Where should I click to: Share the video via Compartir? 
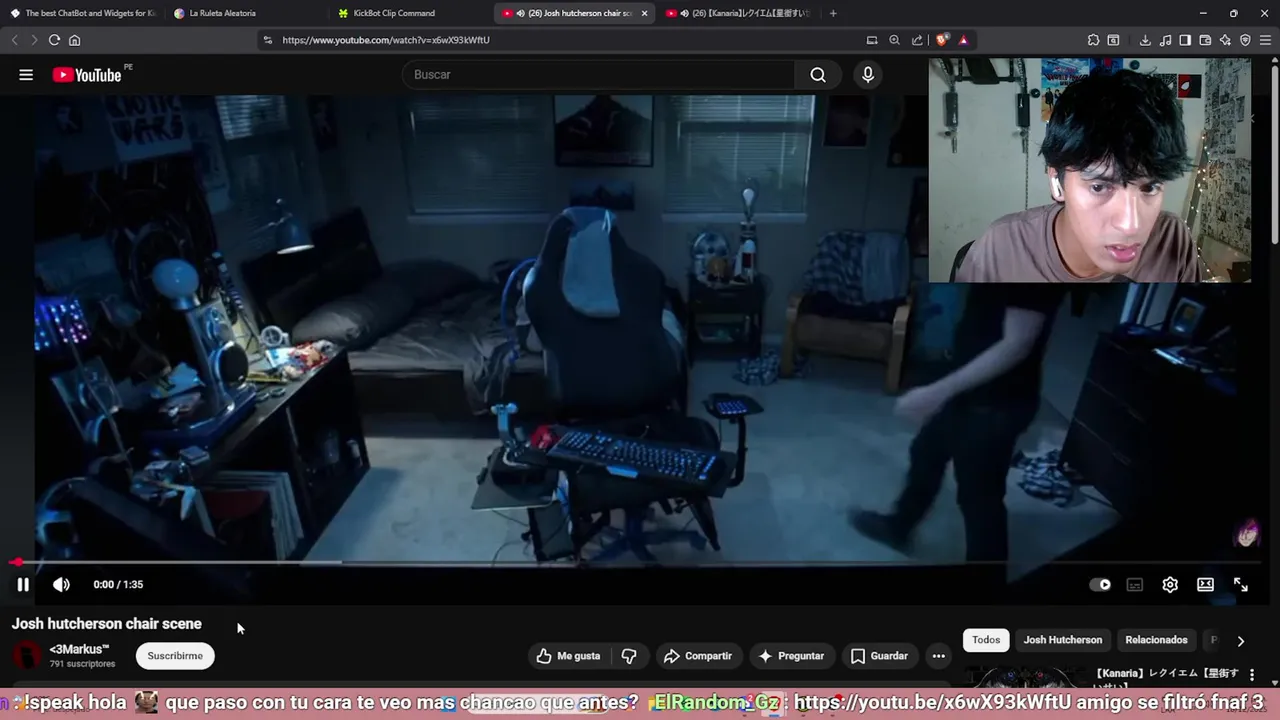click(x=697, y=656)
